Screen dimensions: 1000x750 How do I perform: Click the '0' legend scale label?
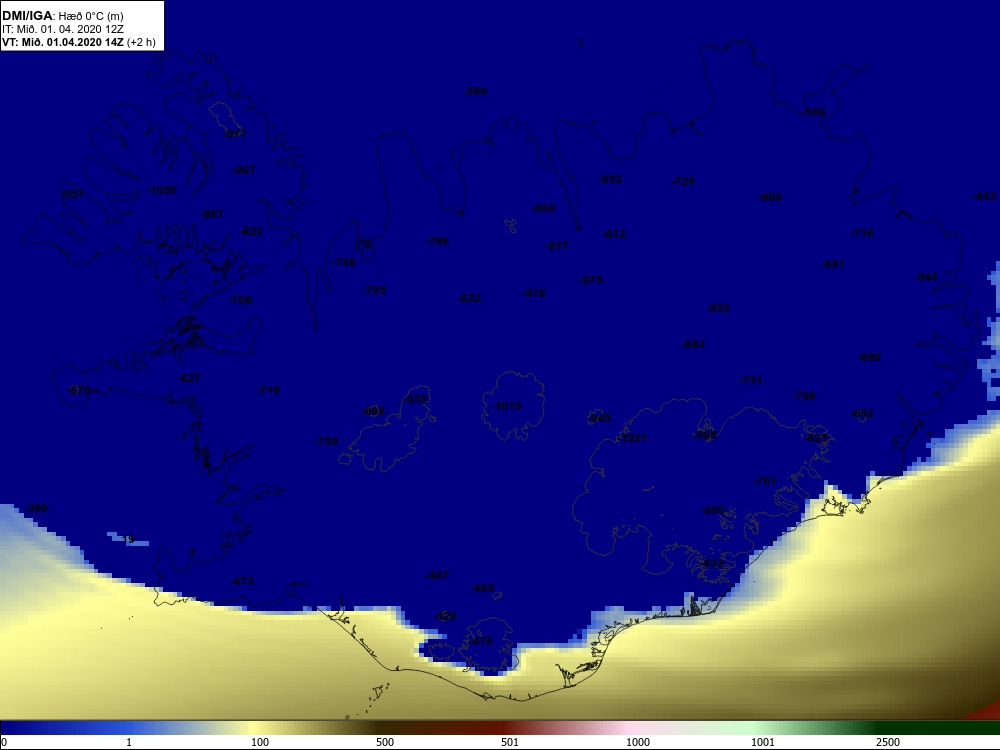[4, 742]
